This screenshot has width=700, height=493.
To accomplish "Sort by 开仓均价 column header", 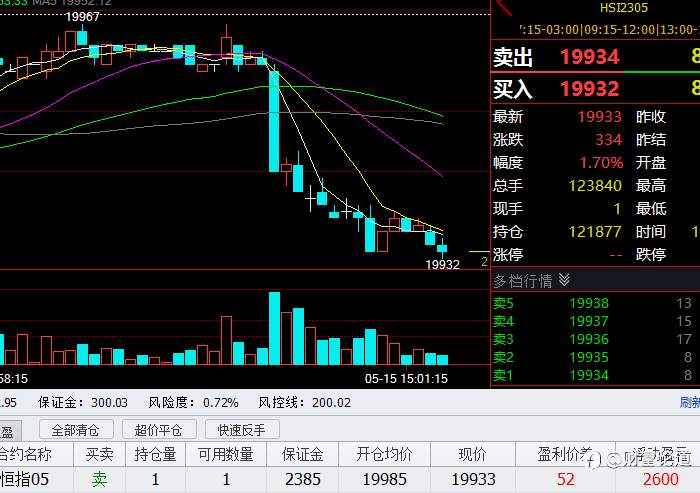I will [x=384, y=455].
